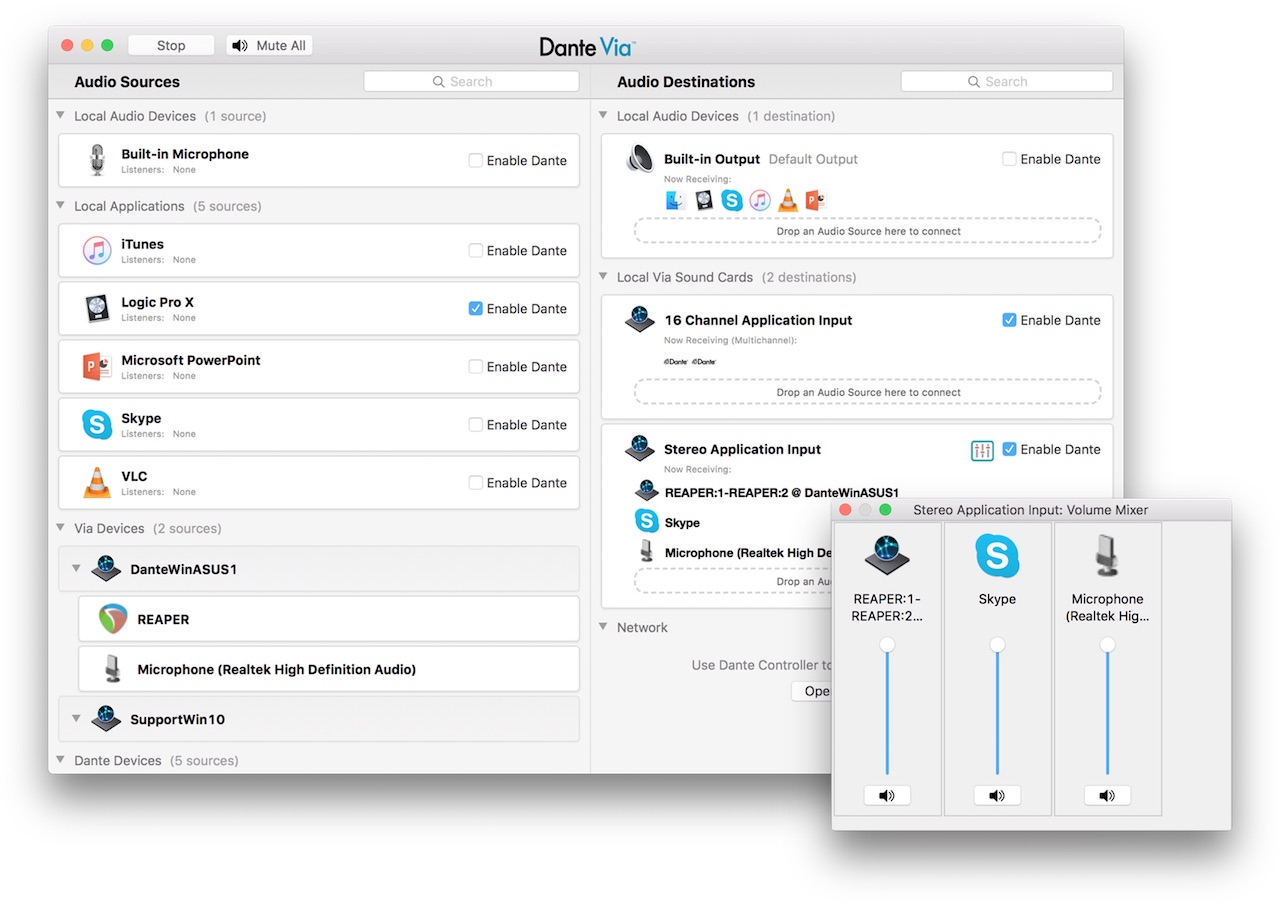Mute the REAPER channel in Volume Mixer
The height and width of the screenshot is (905, 1280).
[887, 796]
